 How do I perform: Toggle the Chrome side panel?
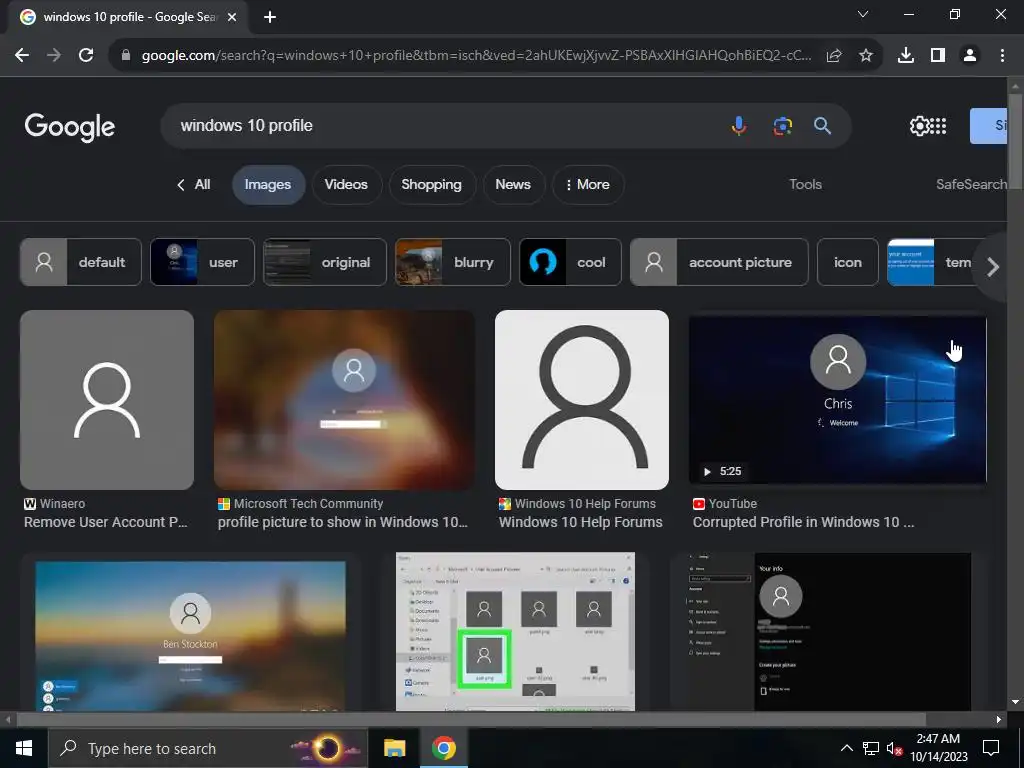(938, 56)
